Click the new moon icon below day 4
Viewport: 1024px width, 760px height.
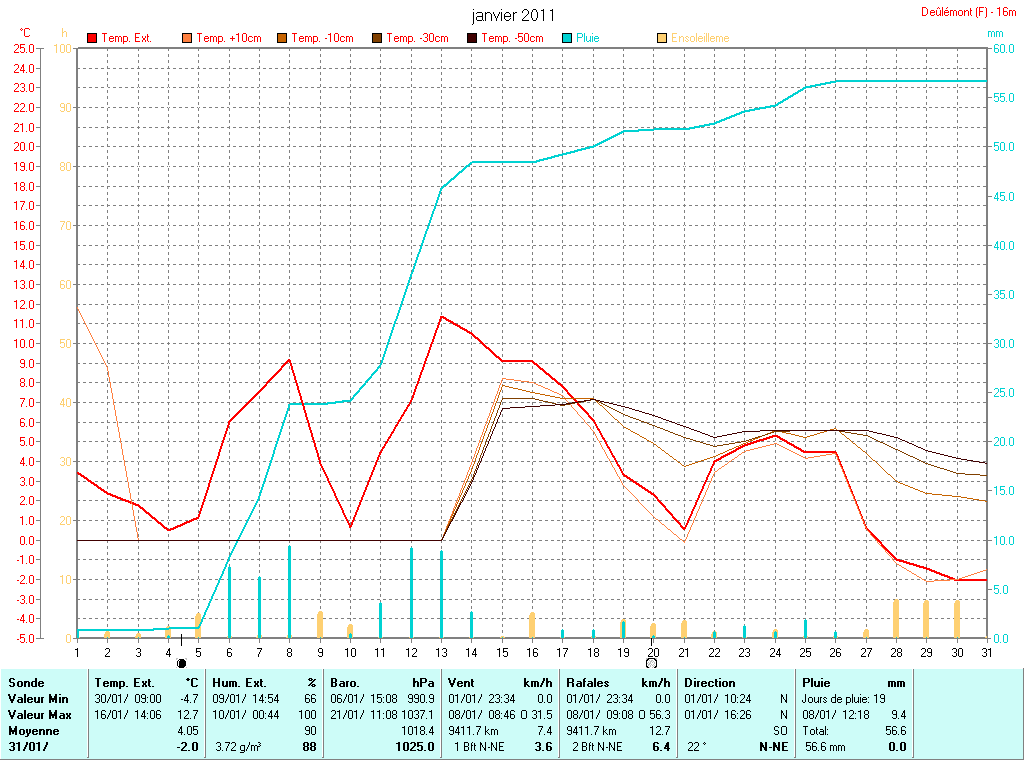click(x=181, y=663)
